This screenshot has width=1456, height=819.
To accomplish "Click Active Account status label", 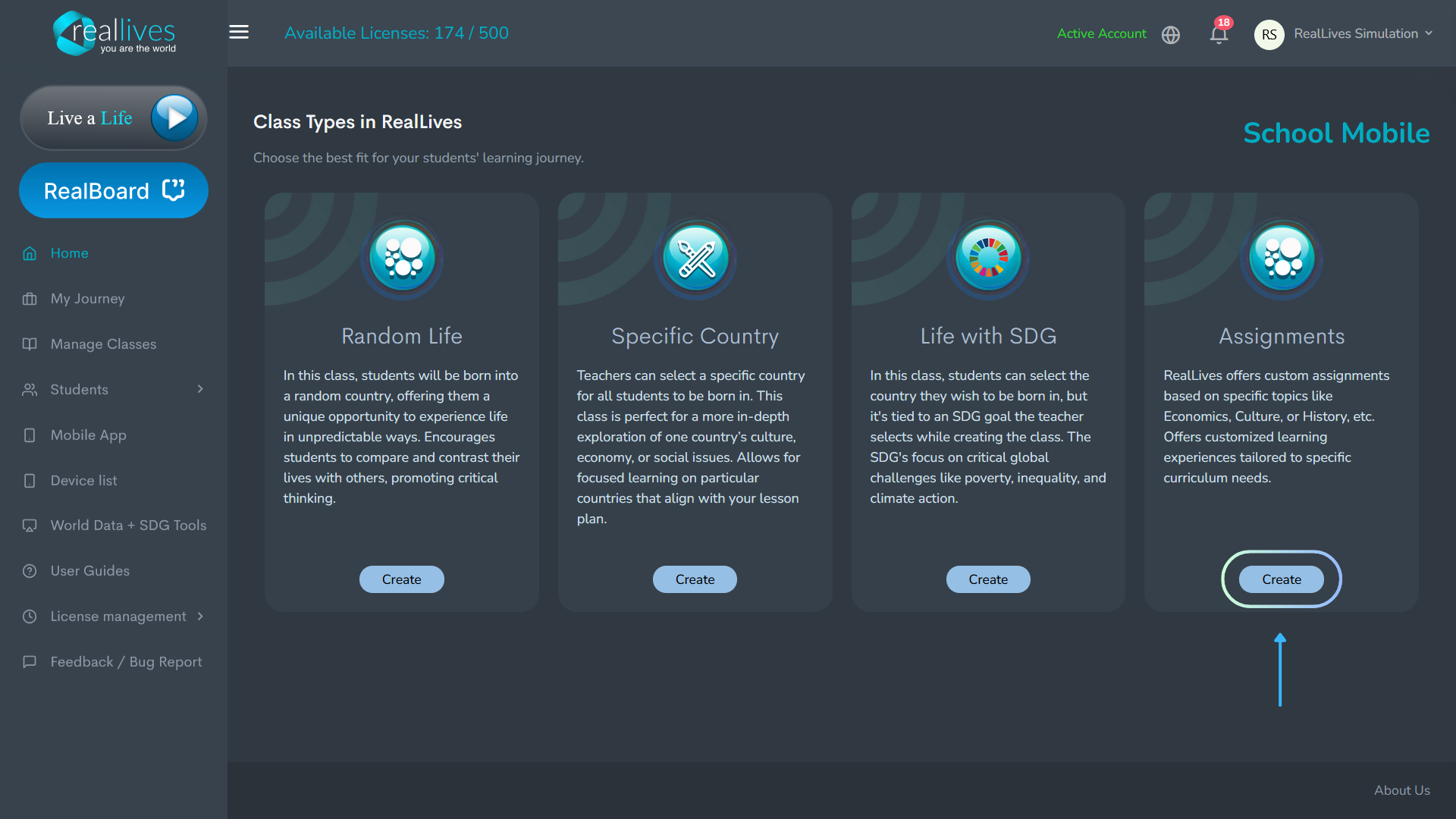I will (1101, 33).
